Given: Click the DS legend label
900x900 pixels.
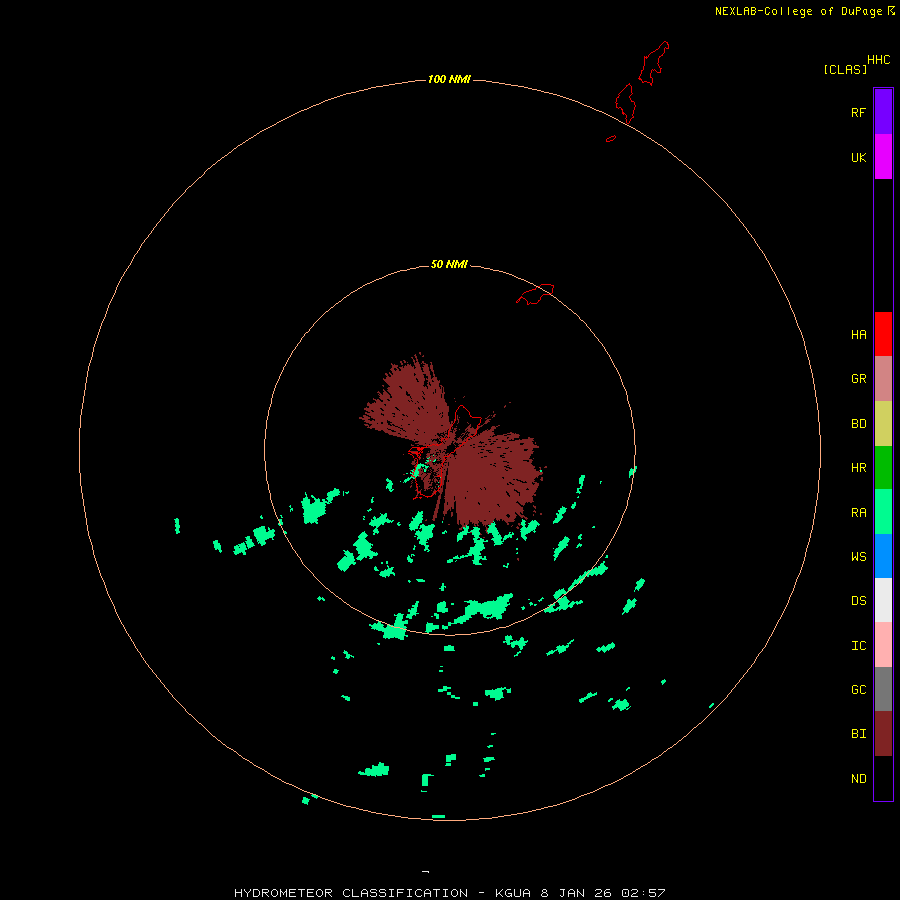Looking at the screenshot, I should 858,600.
